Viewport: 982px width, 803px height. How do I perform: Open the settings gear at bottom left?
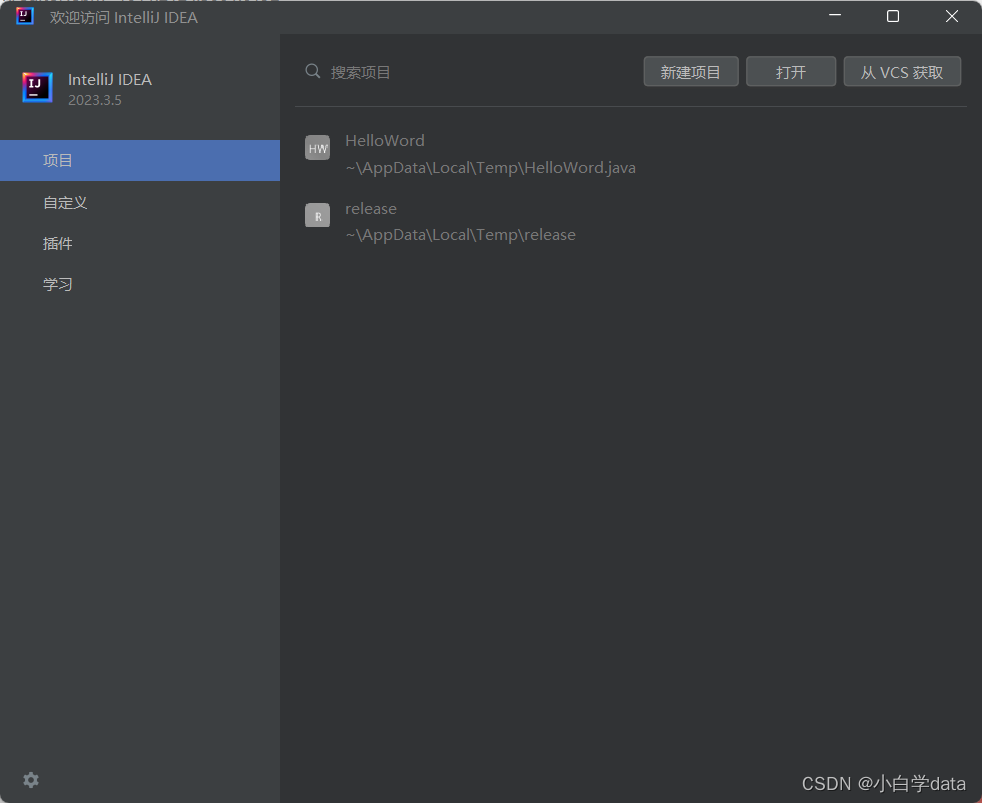pyautogui.click(x=30, y=780)
